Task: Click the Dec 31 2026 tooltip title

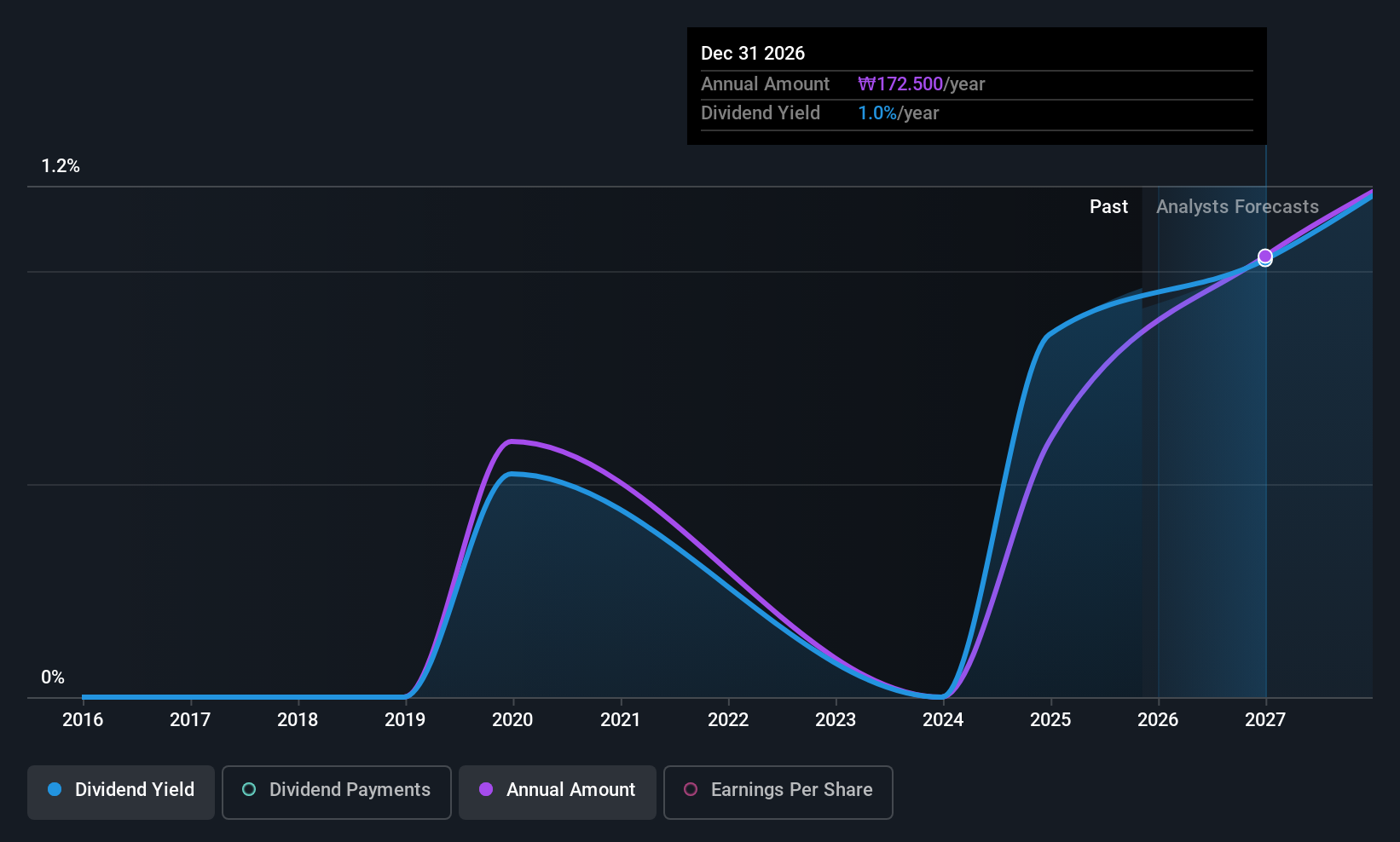Action: coord(753,54)
